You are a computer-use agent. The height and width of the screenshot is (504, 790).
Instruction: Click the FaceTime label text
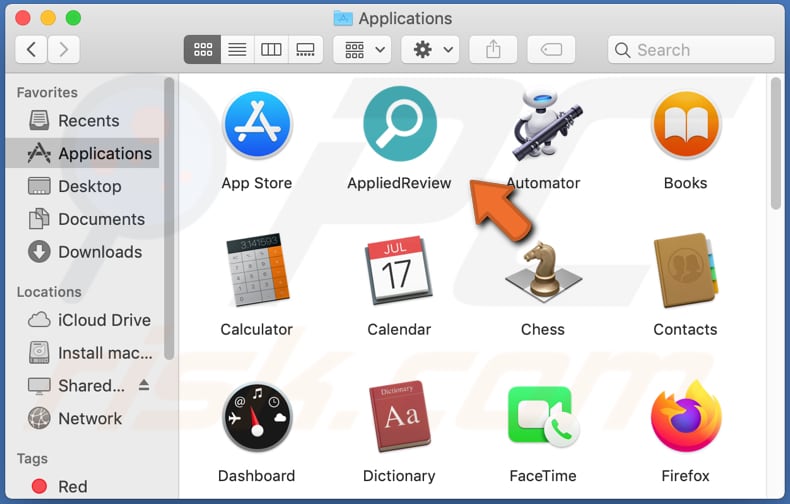click(x=543, y=476)
